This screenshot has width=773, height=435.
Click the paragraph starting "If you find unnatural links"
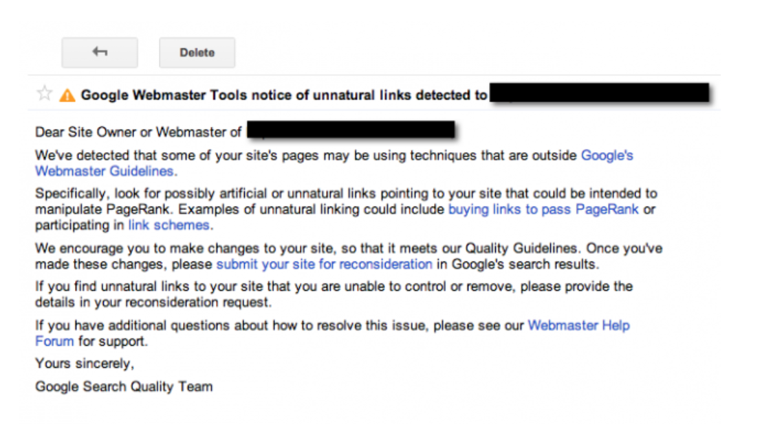tap(334, 294)
